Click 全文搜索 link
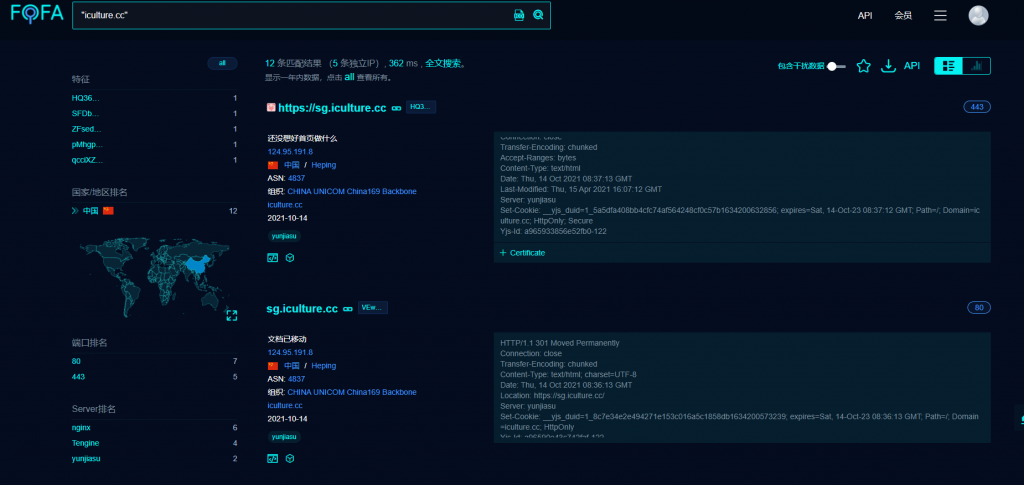Screen dimensions: 1024x485 click(x=443, y=64)
